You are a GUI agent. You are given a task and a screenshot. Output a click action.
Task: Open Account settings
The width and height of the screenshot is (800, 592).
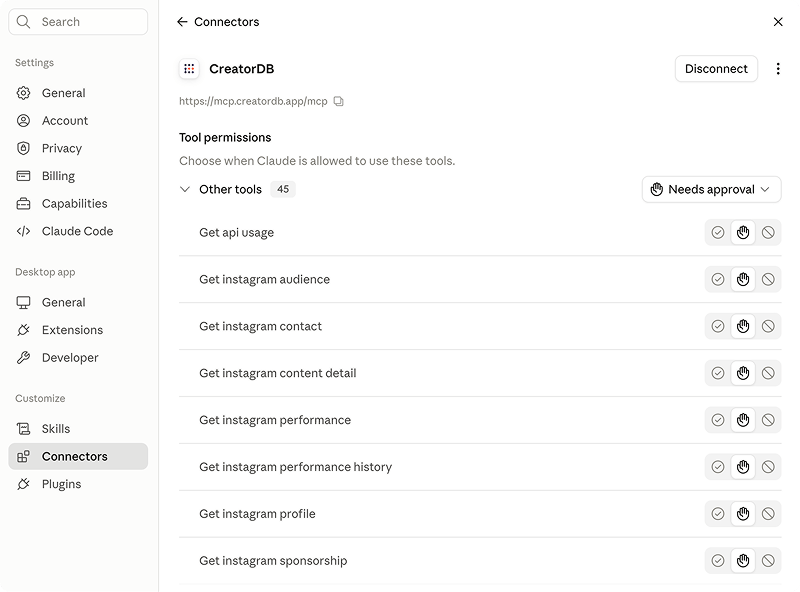[x=78, y=120]
